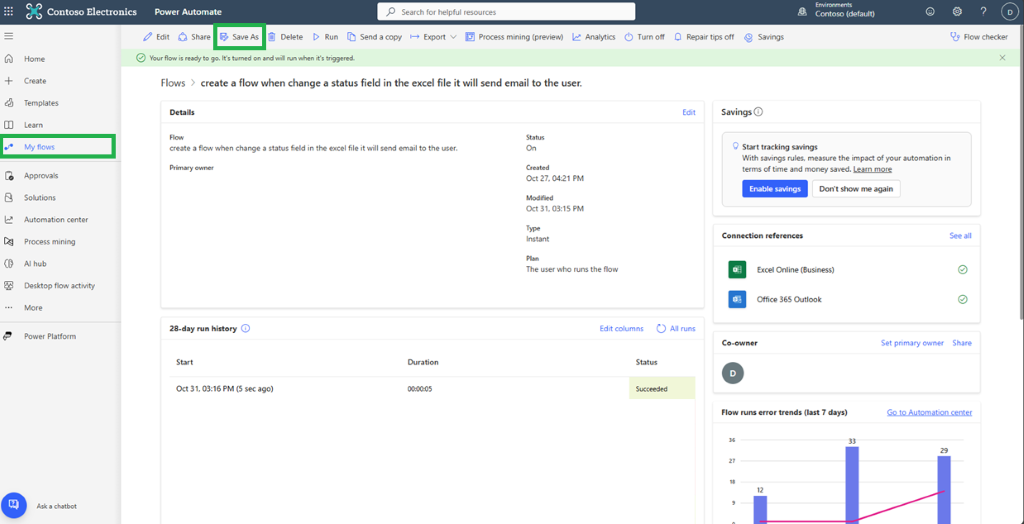Open Savings from the toolbar
Image resolution: width=1024 pixels, height=524 pixels.
[x=763, y=37]
